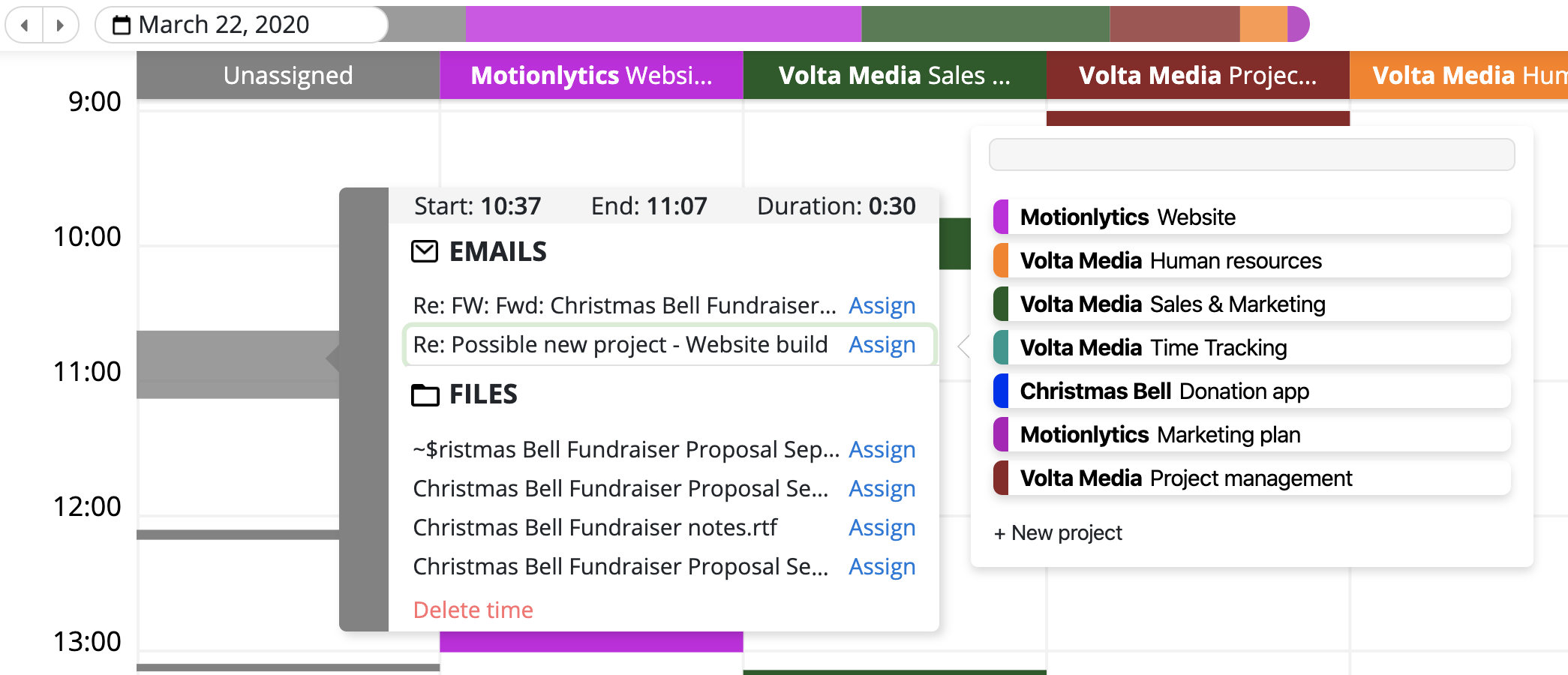Click the Duration: 0:30 value

(x=891, y=205)
